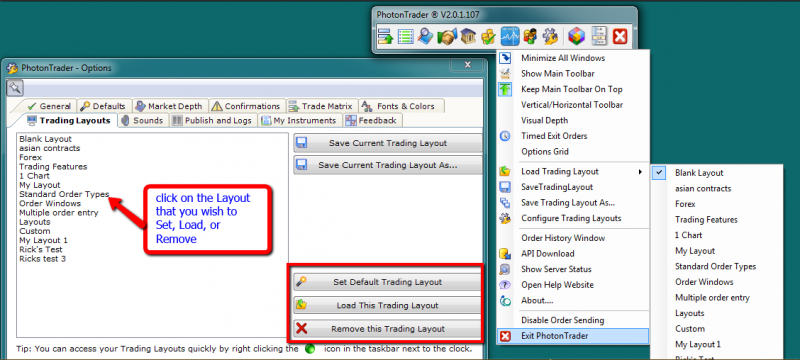
Task: Click the group of people toolbar icon
Action: tap(530, 37)
